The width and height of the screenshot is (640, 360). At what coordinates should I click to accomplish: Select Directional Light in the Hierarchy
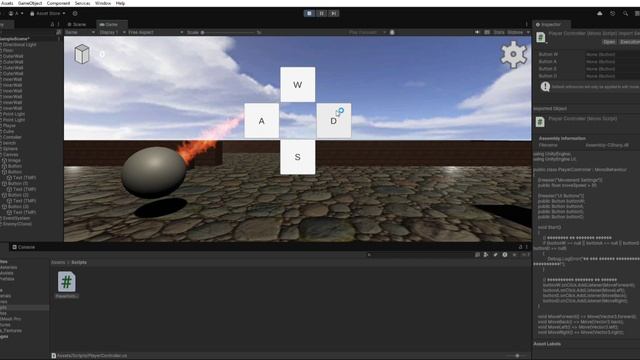point(19,45)
